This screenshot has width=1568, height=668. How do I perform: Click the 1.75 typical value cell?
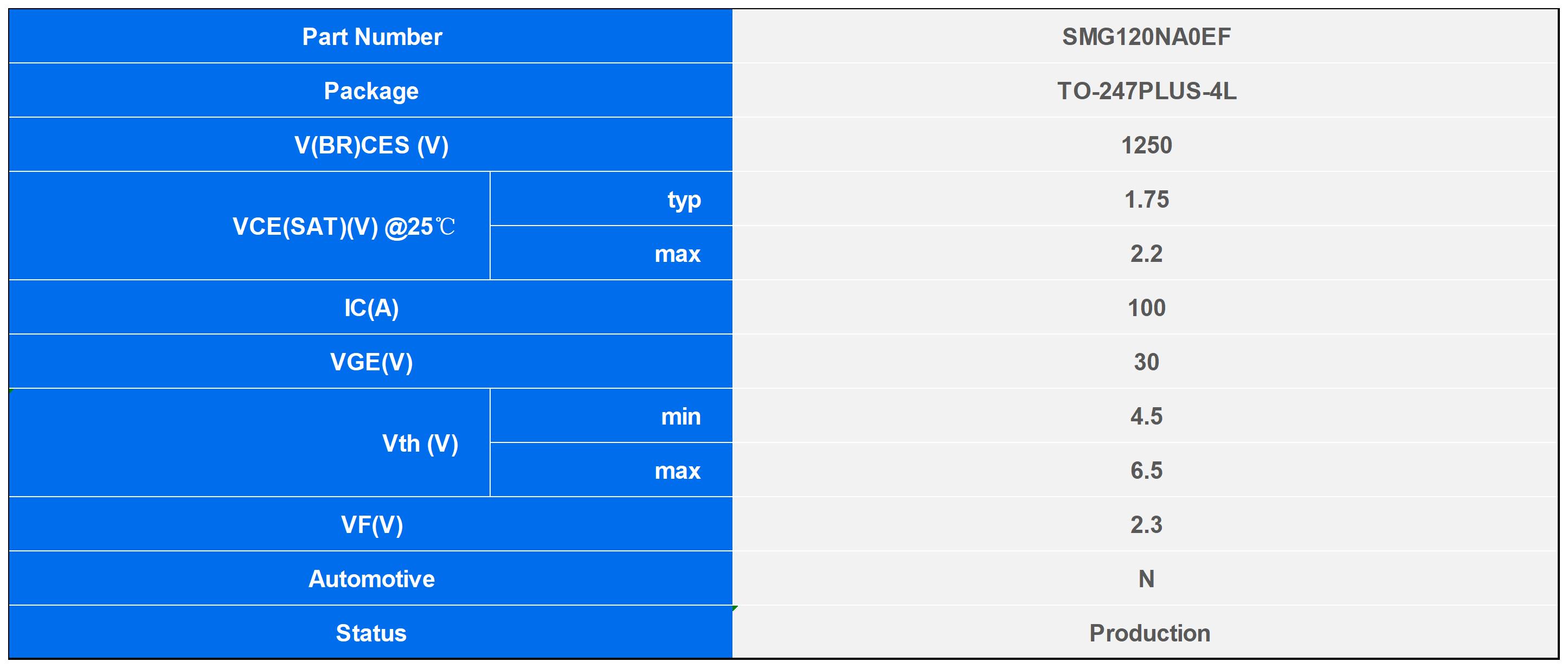(1146, 200)
